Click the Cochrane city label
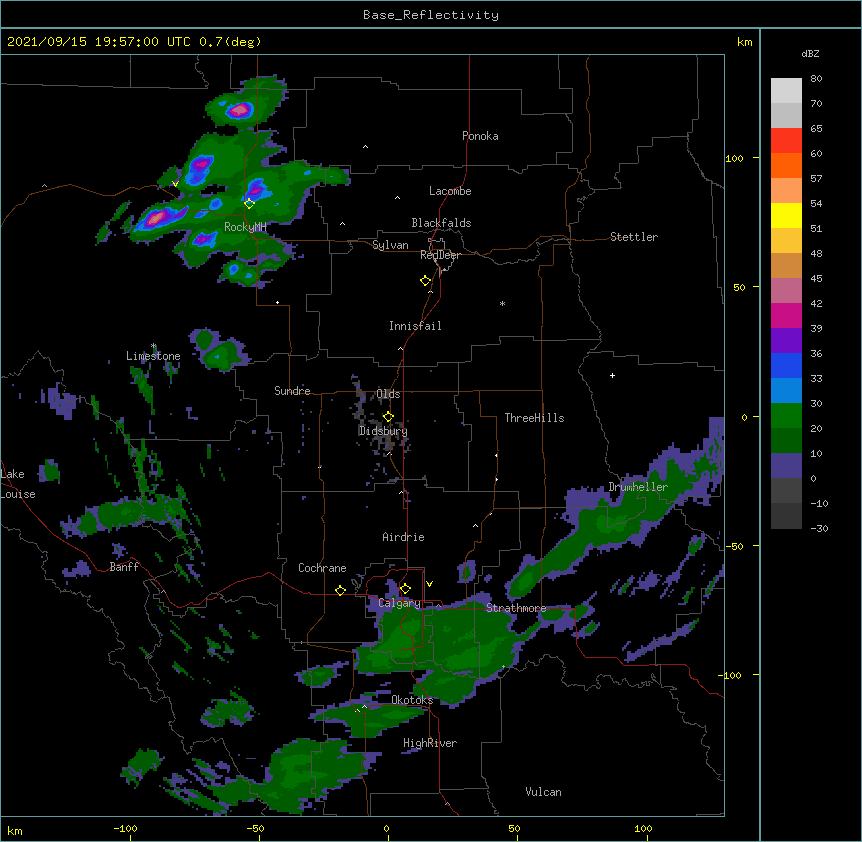Image resolution: width=862 pixels, height=842 pixels. [x=322, y=568]
